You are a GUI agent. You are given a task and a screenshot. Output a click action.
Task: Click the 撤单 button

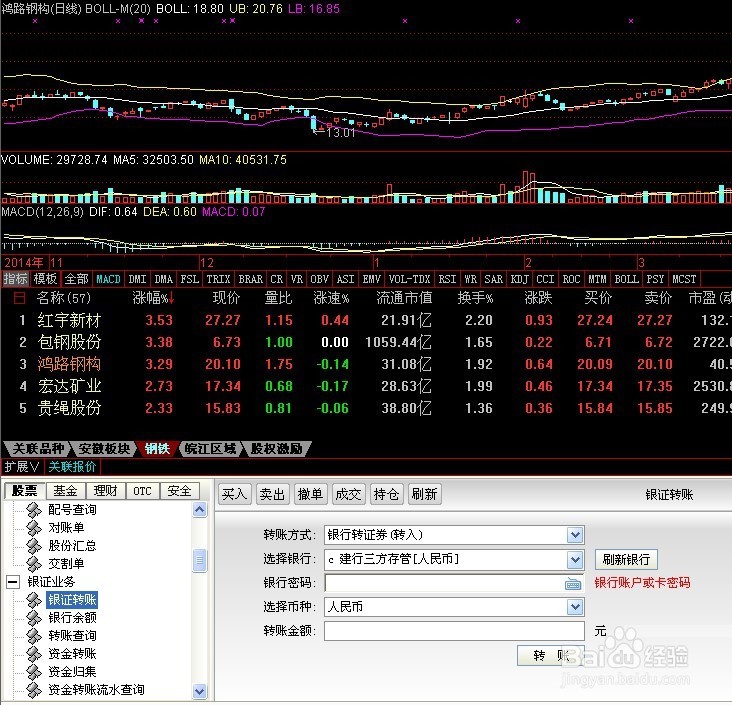coord(310,494)
